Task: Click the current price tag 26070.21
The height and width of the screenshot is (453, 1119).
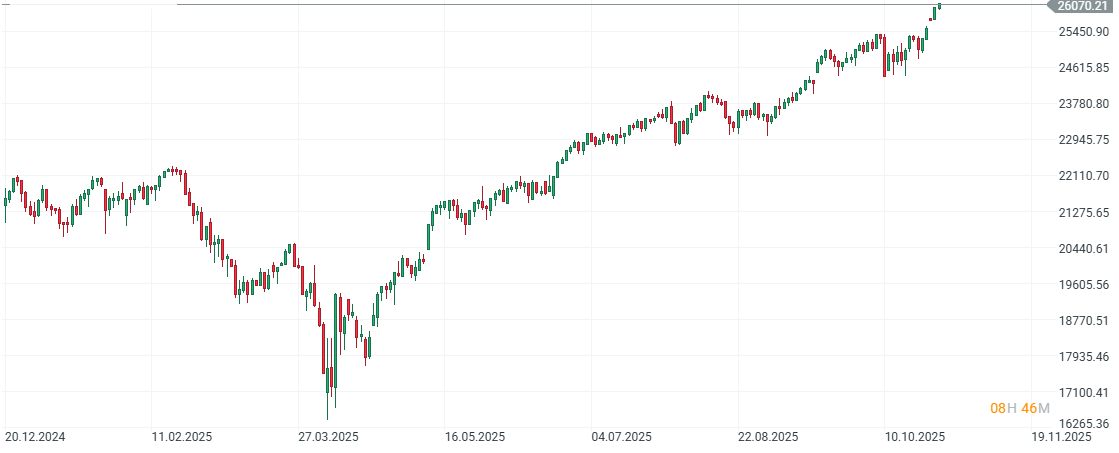Action: [x=1083, y=6]
